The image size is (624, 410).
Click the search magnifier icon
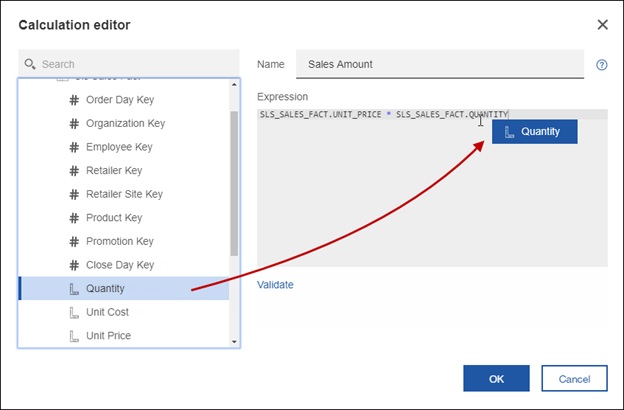[30, 64]
